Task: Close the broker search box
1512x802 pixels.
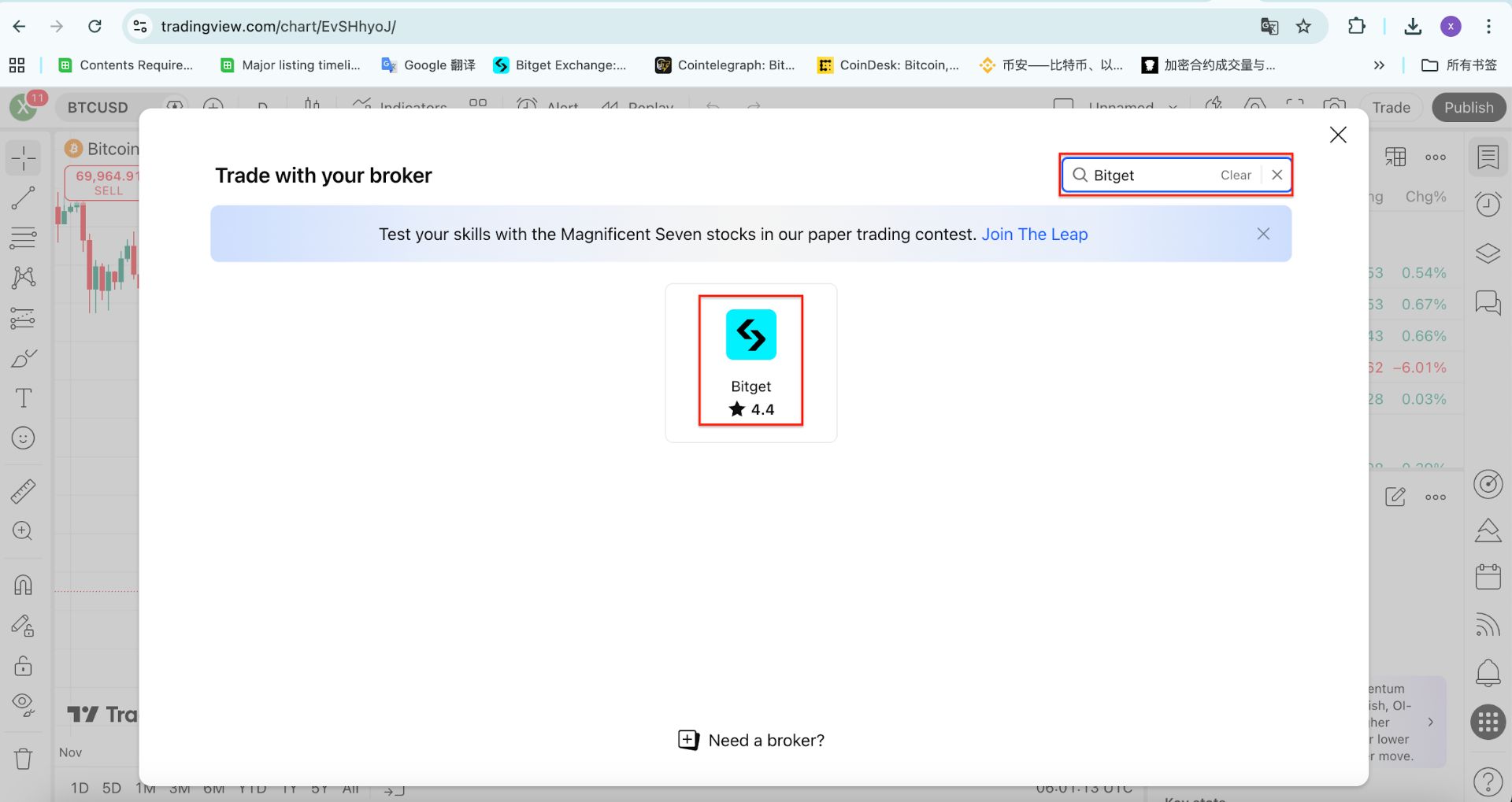Action: 1277,175
